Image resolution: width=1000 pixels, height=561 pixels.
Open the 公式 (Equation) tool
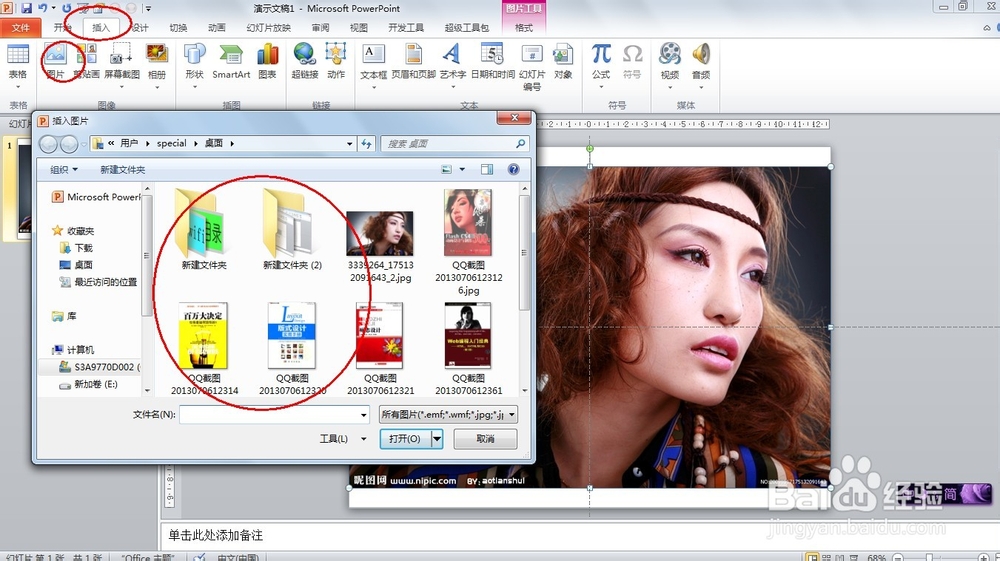601,67
